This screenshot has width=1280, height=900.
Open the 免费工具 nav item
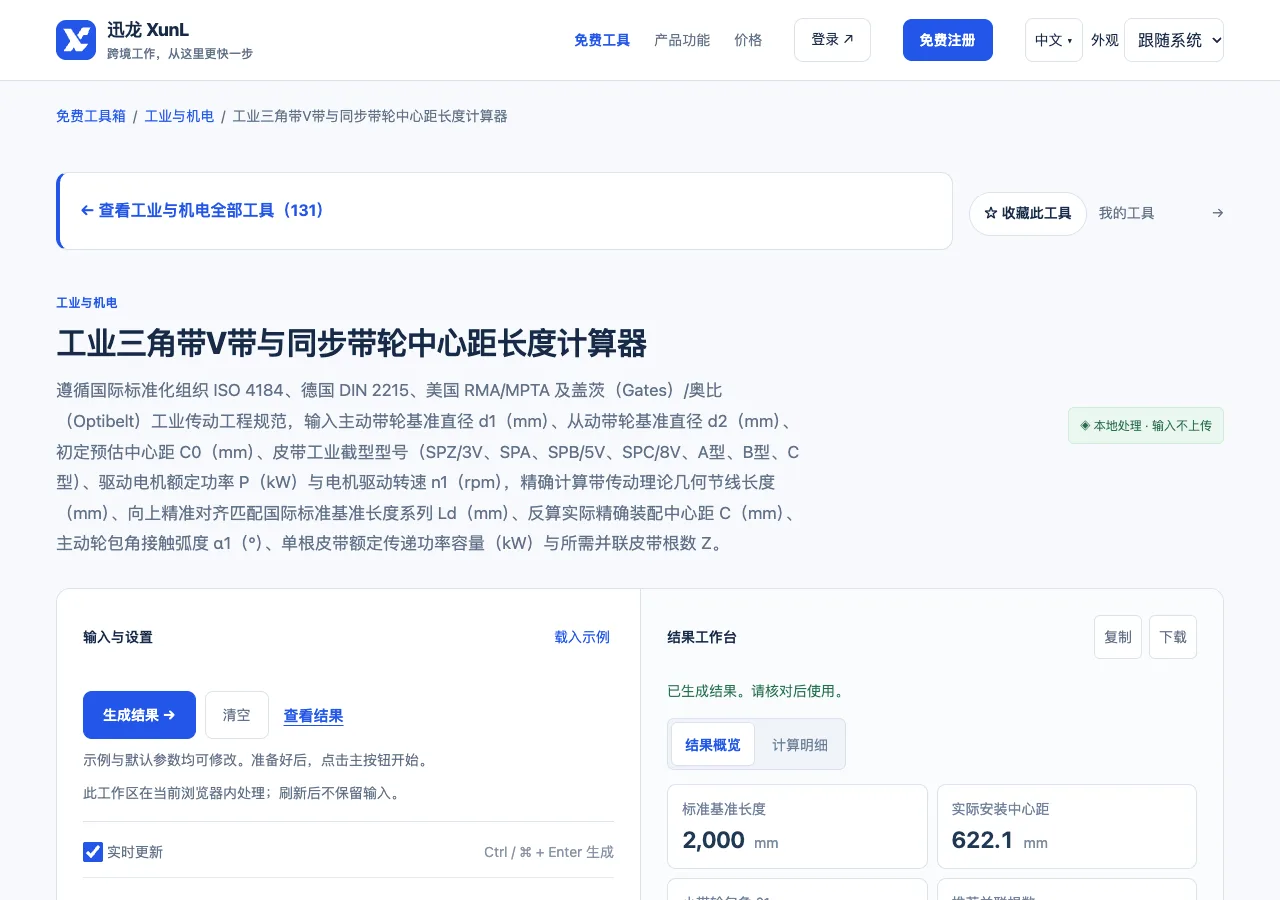(602, 40)
